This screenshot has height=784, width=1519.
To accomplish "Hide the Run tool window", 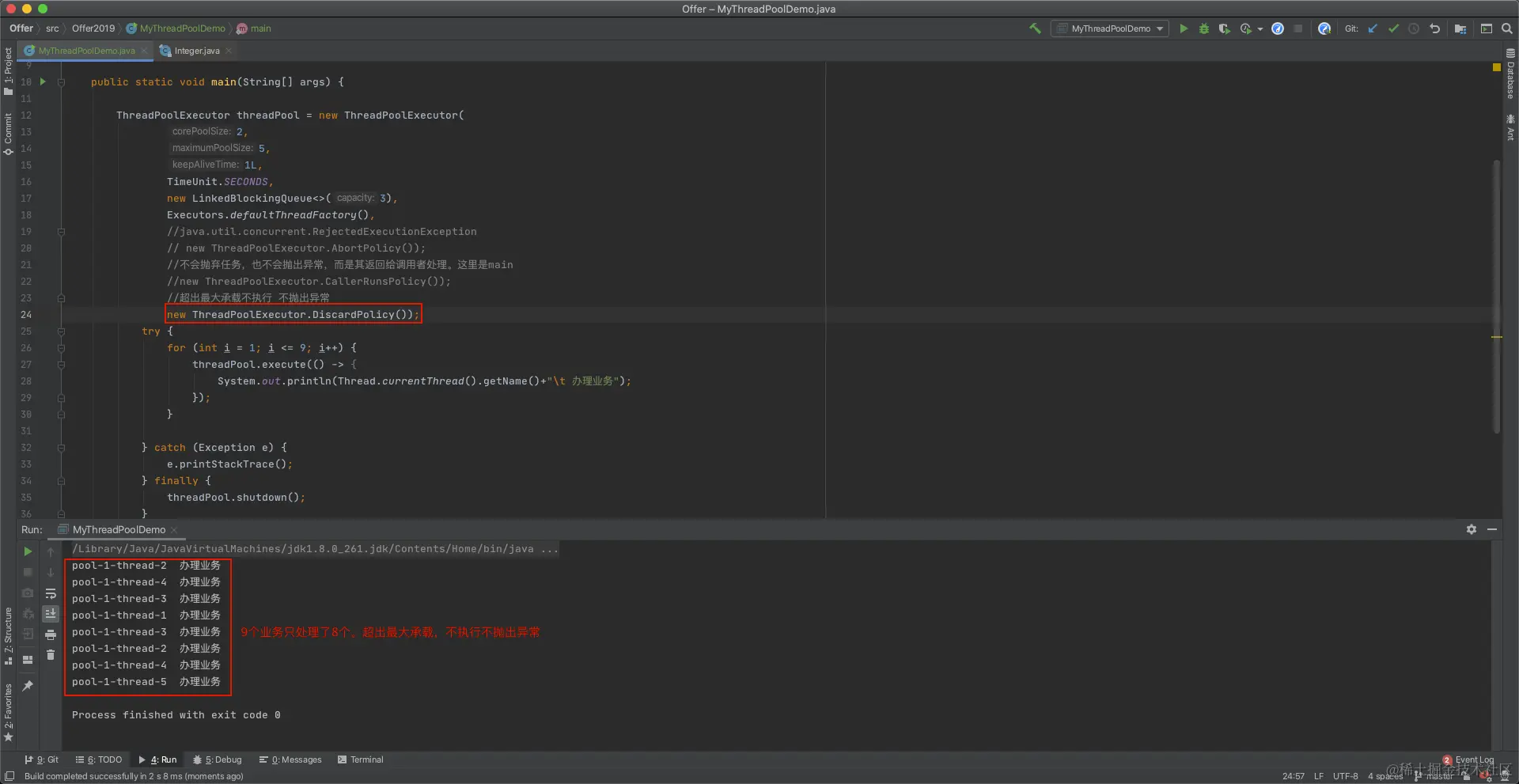I will click(1492, 529).
